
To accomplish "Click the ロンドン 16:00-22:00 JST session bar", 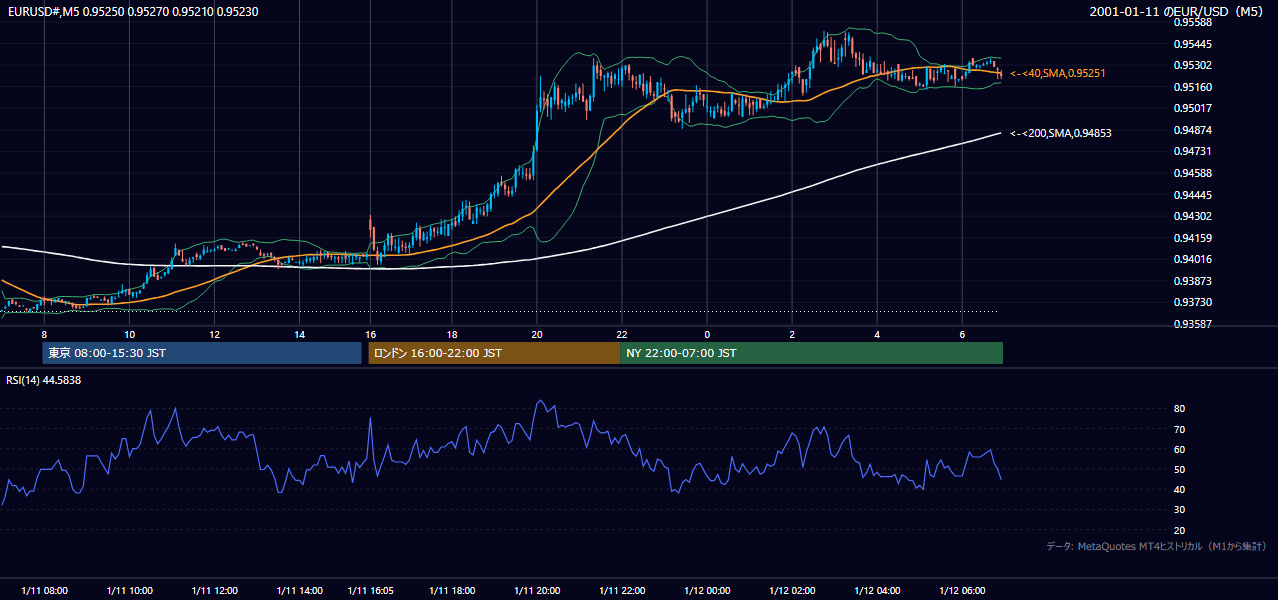I will click(494, 353).
